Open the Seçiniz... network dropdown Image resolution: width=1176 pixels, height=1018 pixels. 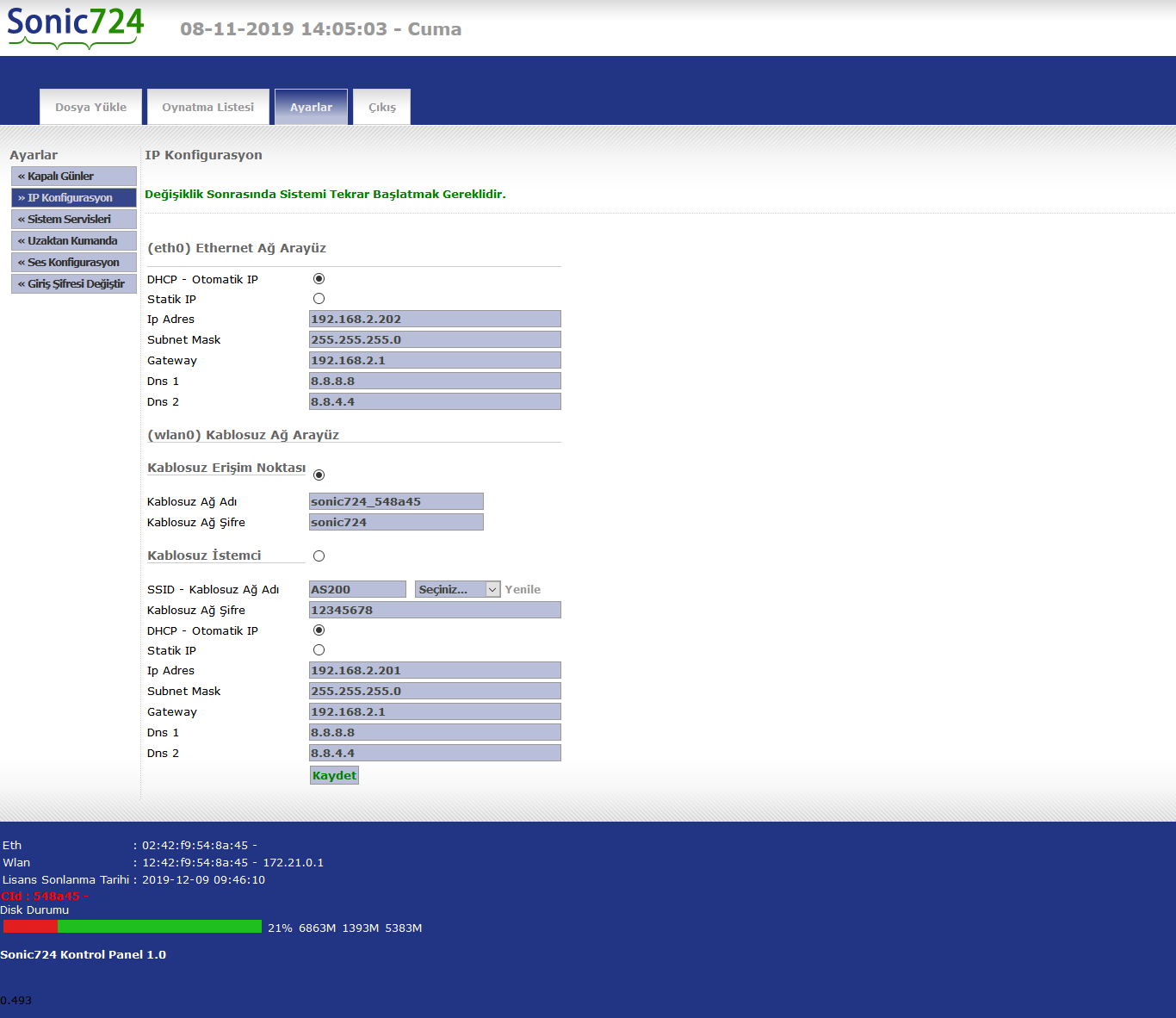click(x=457, y=589)
